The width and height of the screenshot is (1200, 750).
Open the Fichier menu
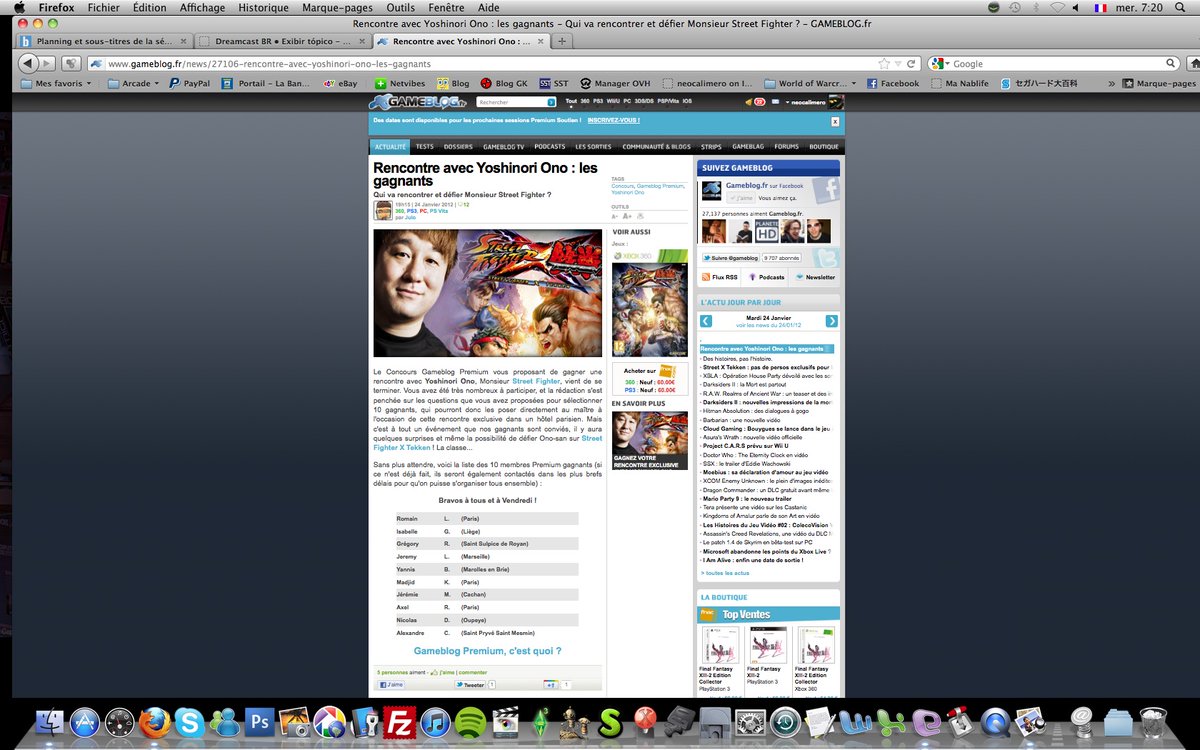coord(104,7)
